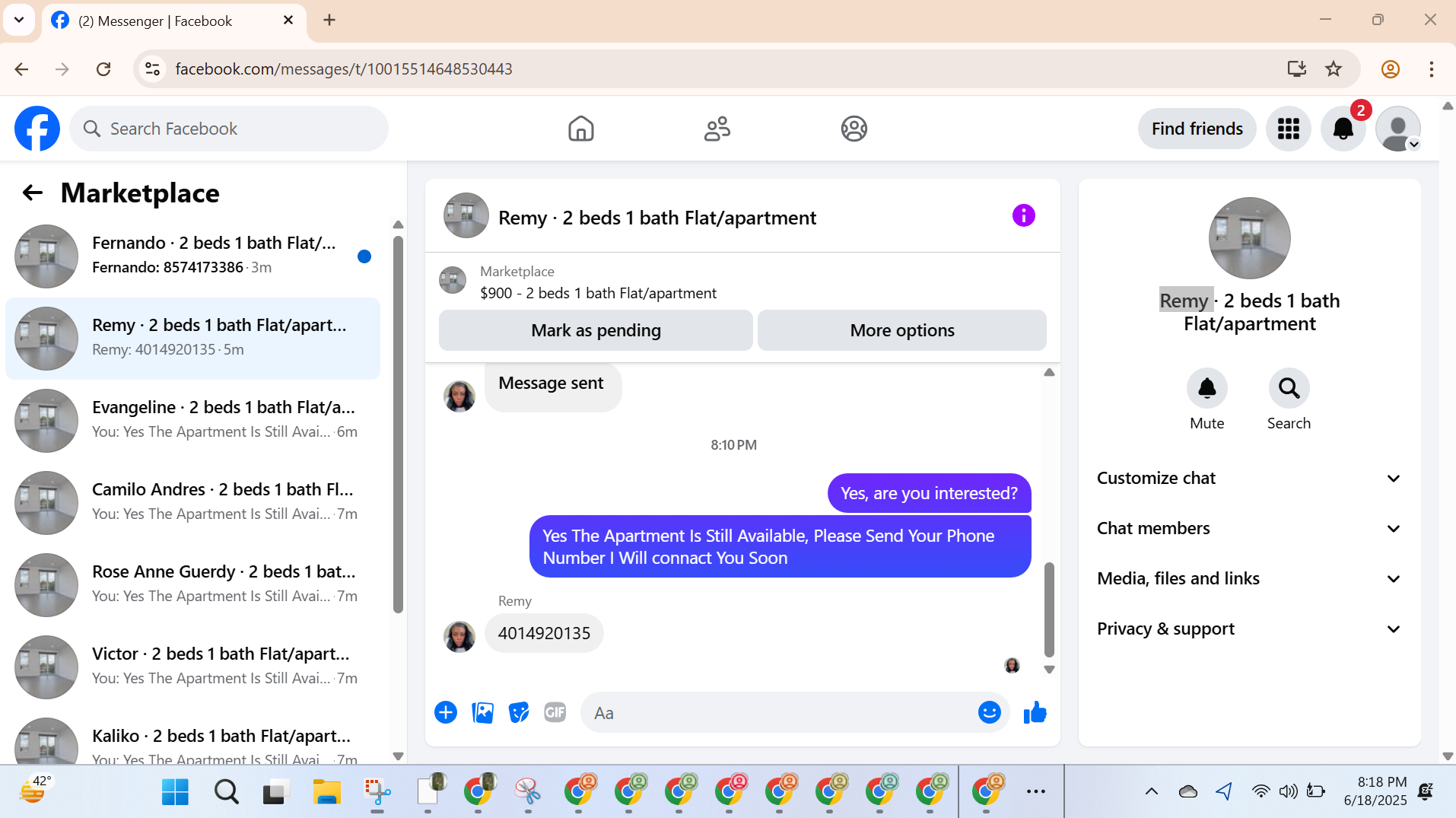
Task: Mute the Remy conversation
Action: tap(1206, 388)
